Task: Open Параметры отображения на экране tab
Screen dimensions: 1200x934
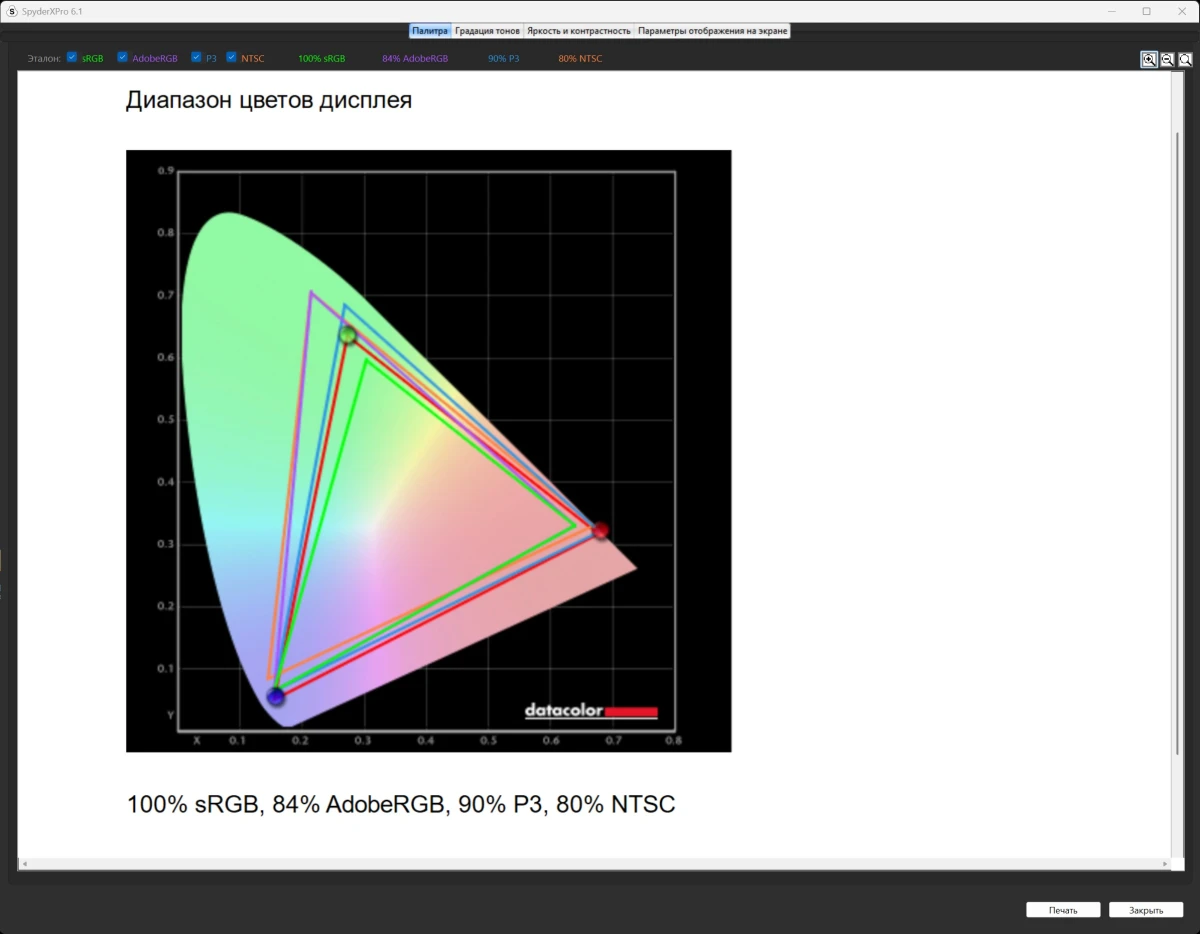Action: (x=713, y=31)
